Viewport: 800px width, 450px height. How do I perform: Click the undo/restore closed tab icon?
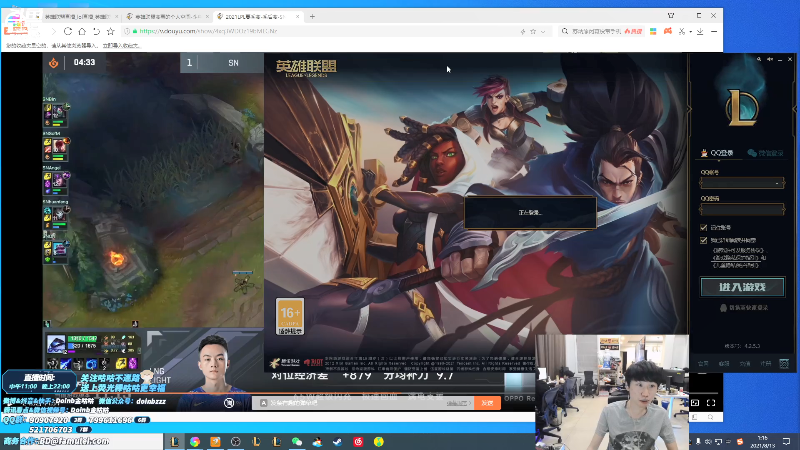[96, 31]
